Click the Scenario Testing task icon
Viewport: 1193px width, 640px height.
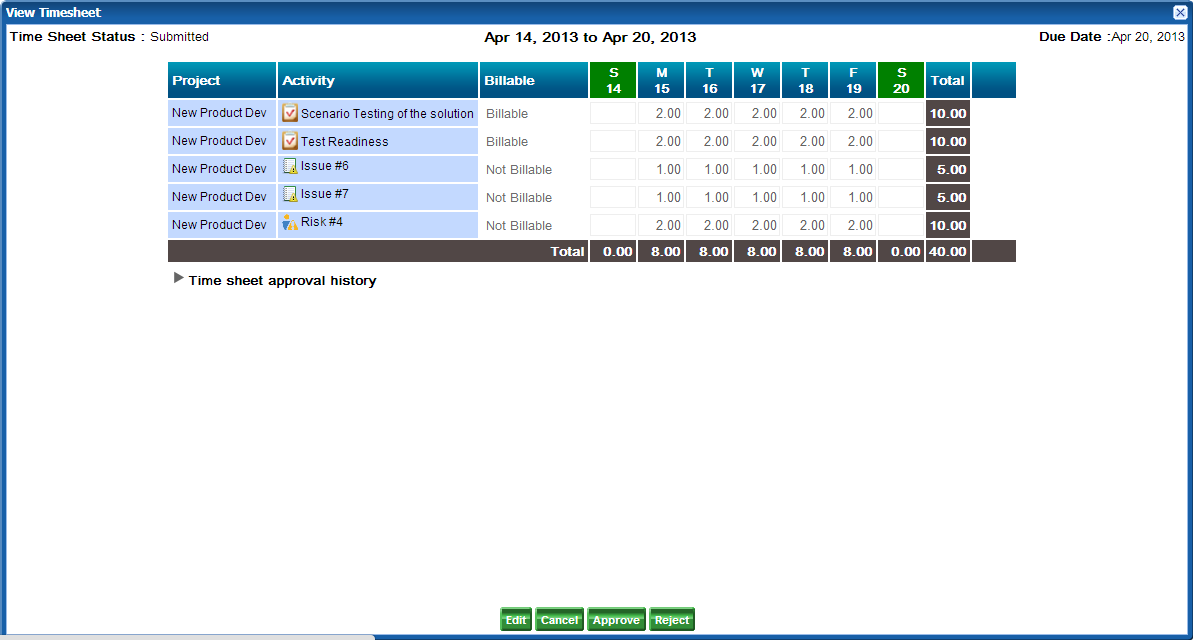point(290,113)
